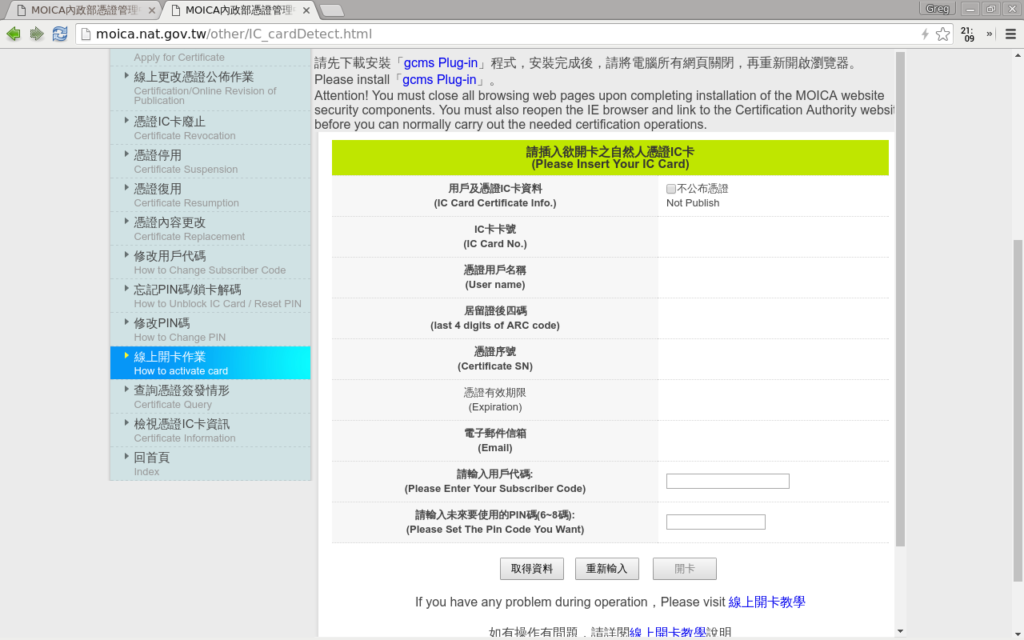Click the 21:09 clock extension icon
This screenshot has height=640, width=1024.
point(967,34)
